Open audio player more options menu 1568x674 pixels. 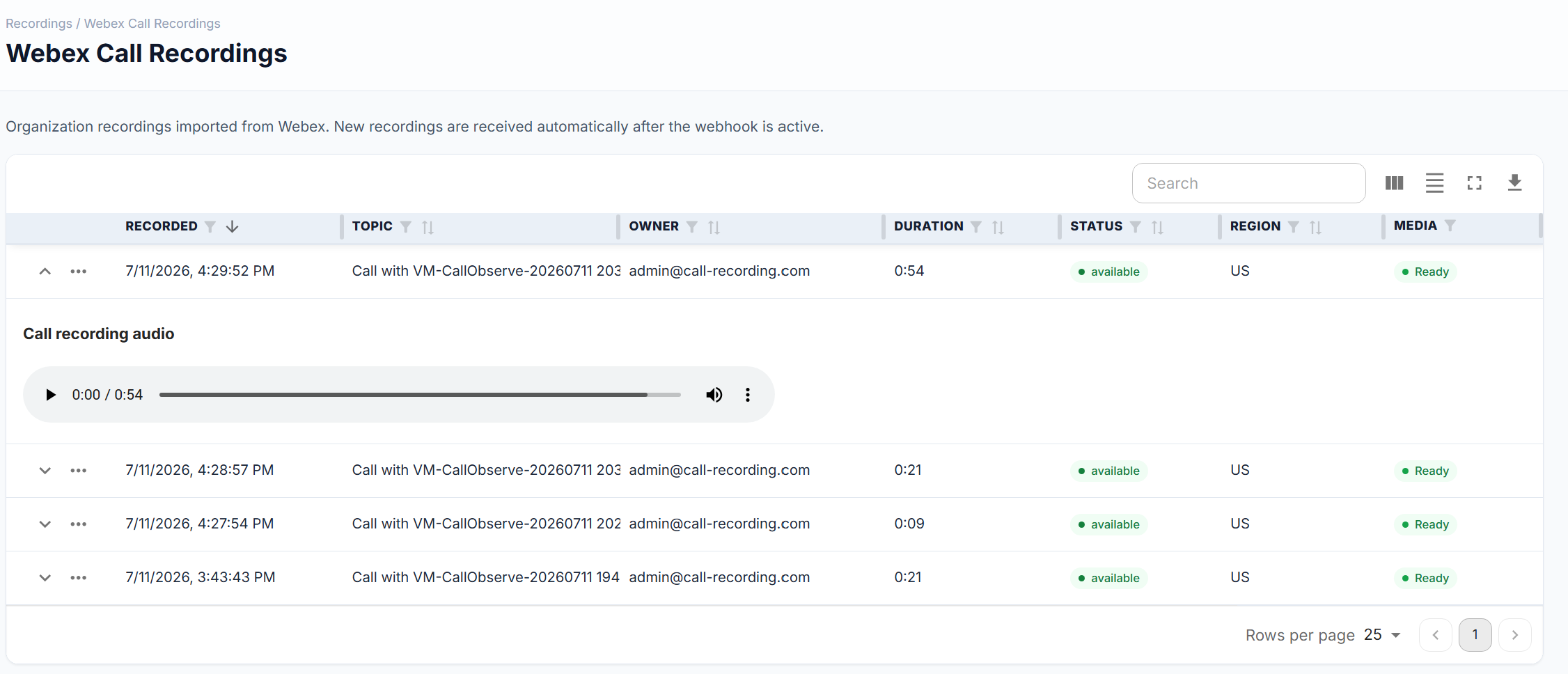pos(748,395)
